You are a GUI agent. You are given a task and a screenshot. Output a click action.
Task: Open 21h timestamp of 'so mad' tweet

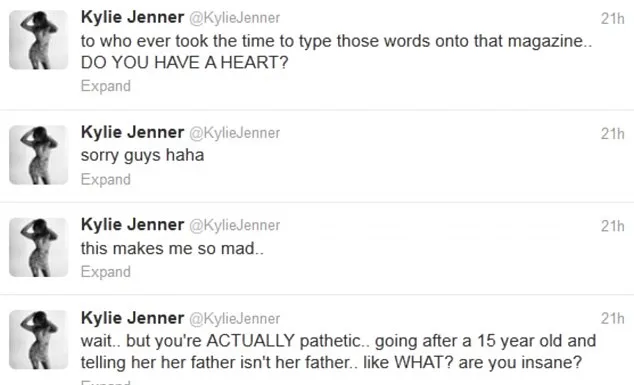click(x=612, y=226)
